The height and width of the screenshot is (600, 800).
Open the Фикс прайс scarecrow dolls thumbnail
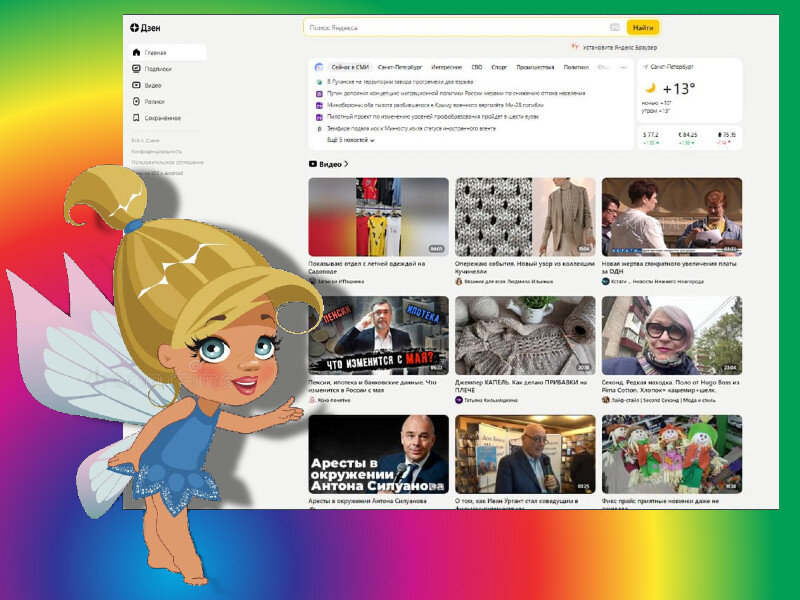(x=672, y=454)
